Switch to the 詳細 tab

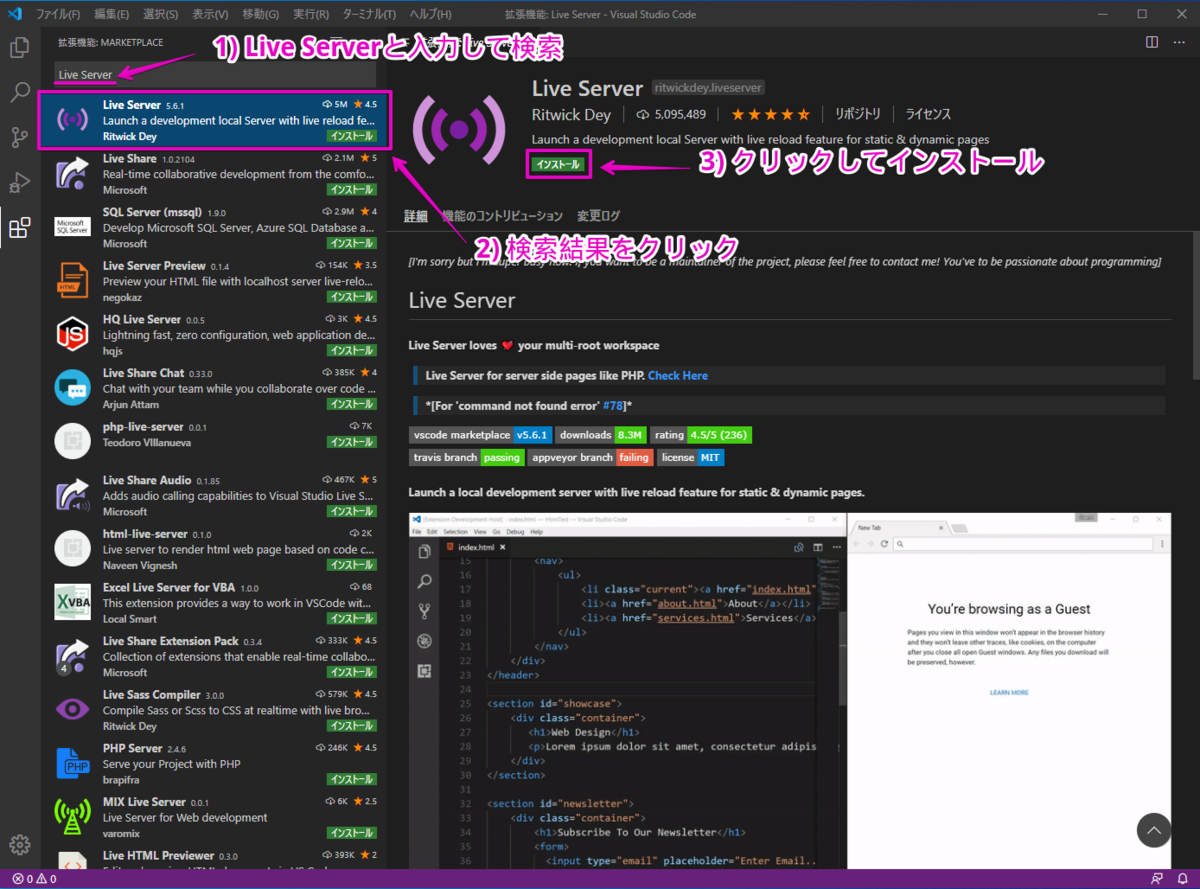[416, 216]
